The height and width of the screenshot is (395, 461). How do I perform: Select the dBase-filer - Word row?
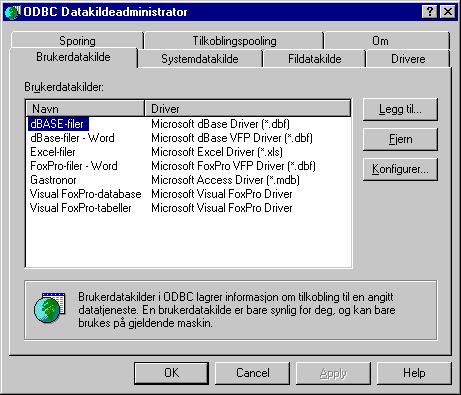click(x=72, y=138)
